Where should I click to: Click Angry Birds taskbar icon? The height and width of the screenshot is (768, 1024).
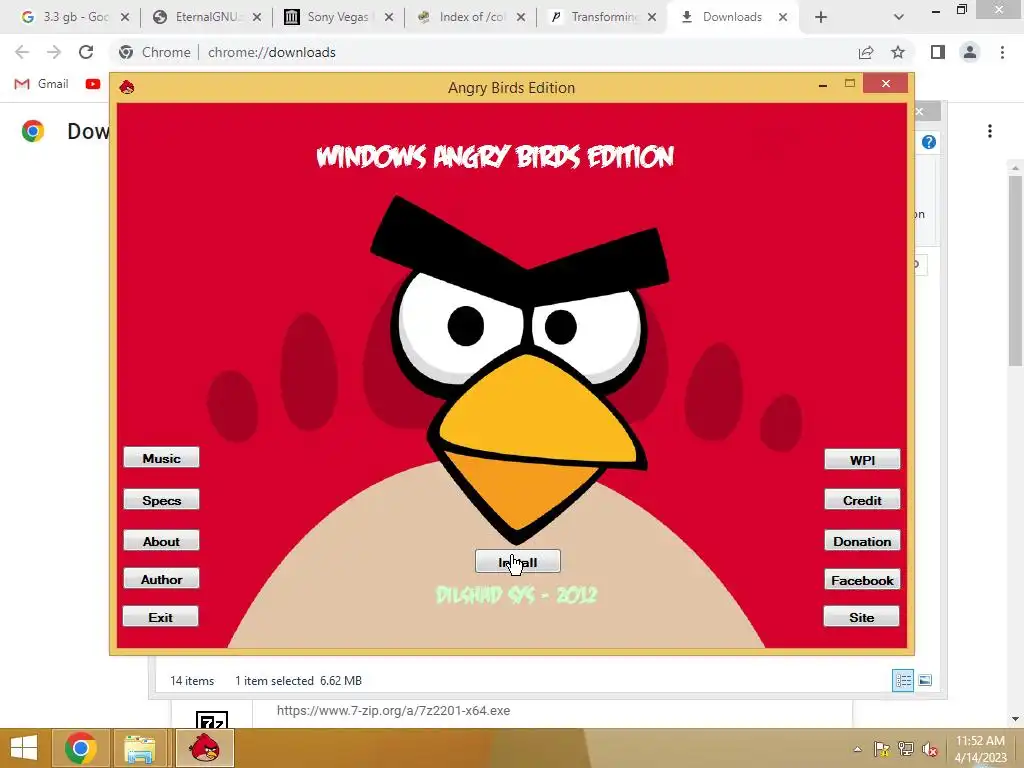[204, 748]
